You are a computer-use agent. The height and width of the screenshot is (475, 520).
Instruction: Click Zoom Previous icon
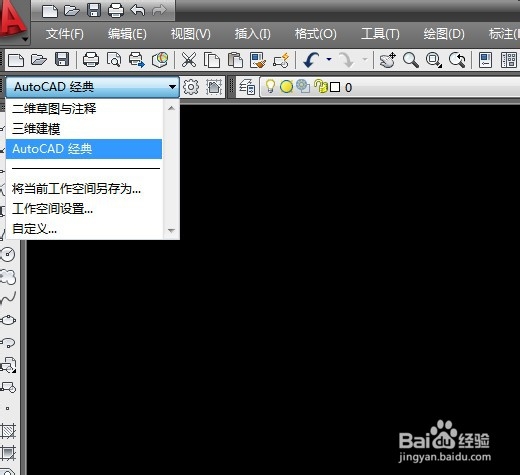[457, 60]
